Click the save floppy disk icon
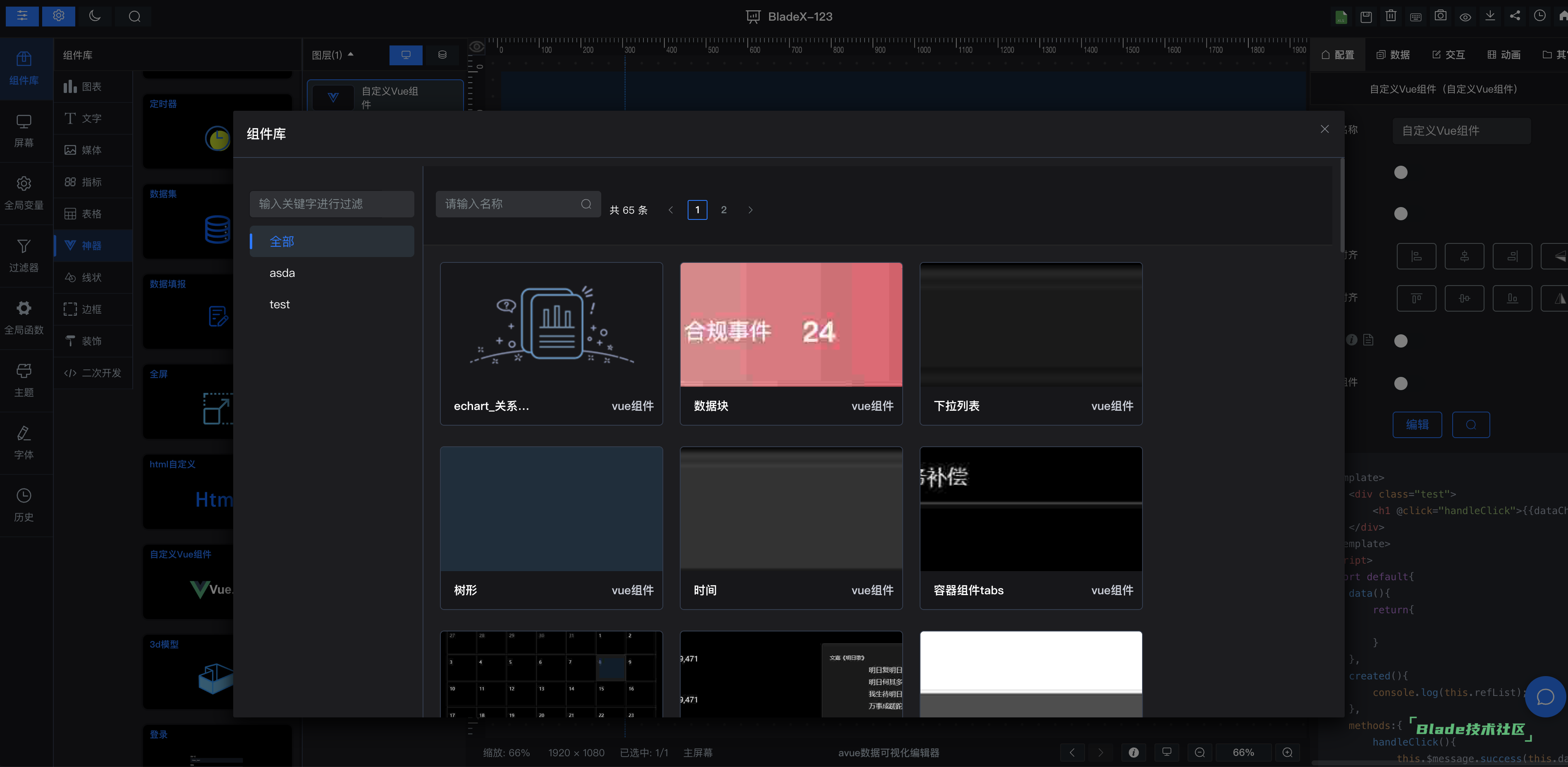Viewport: 1568px width, 767px height. click(x=1366, y=17)
